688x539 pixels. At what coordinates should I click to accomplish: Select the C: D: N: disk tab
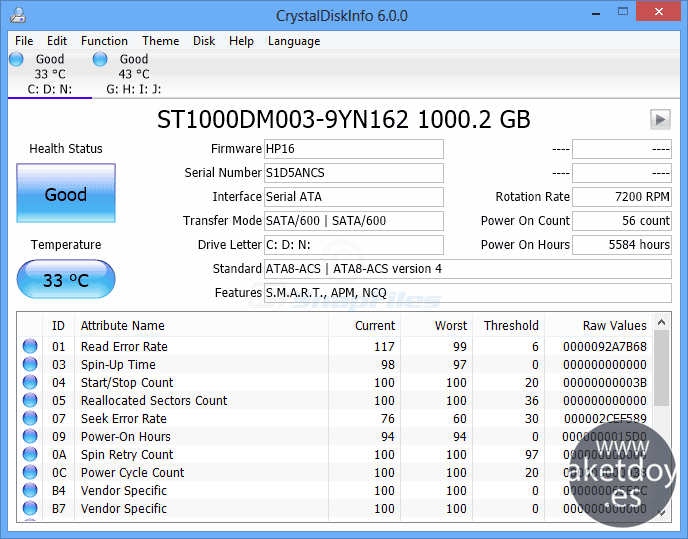(50, 74)
